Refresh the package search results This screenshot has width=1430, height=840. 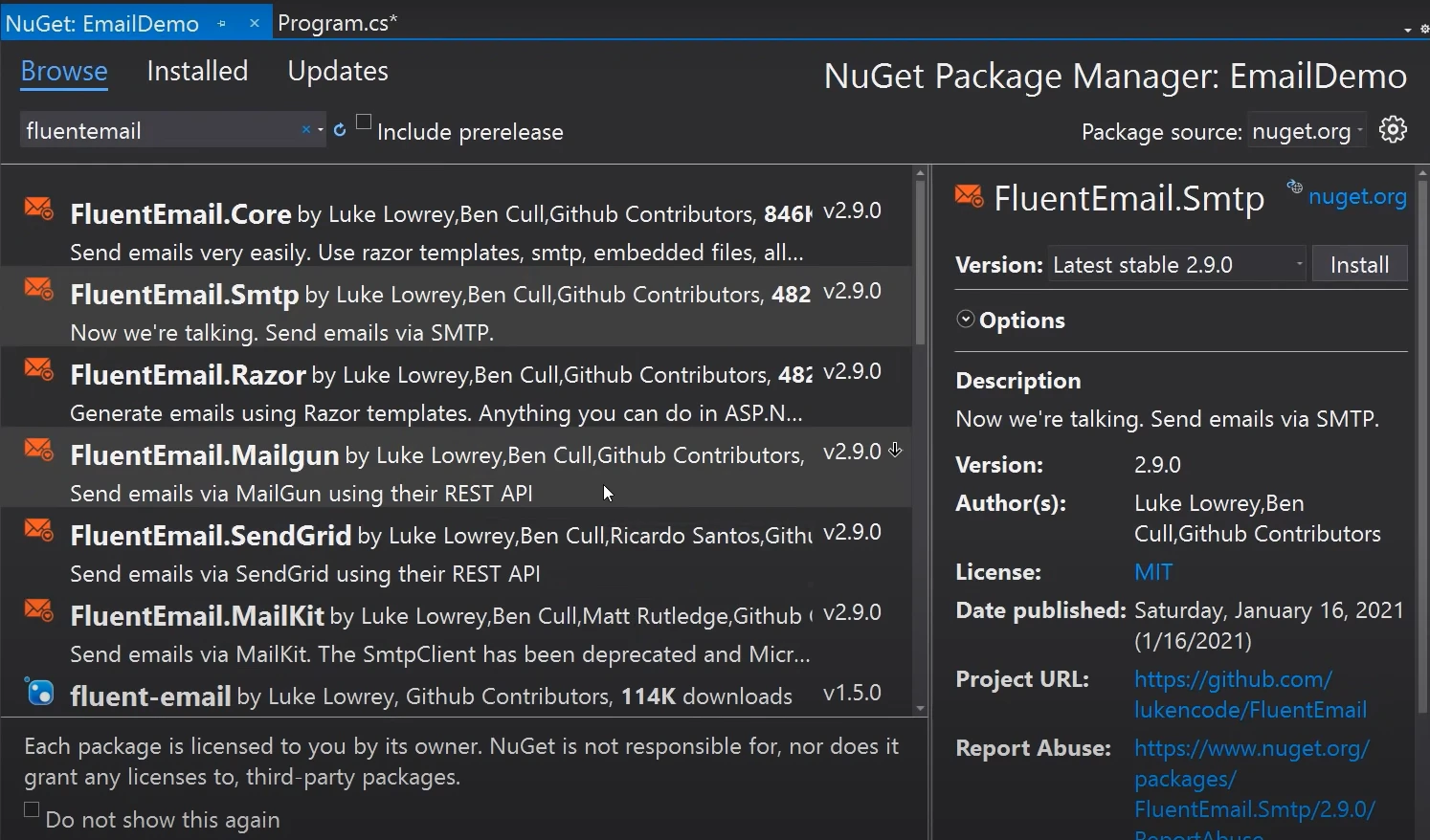coord(339,129)
